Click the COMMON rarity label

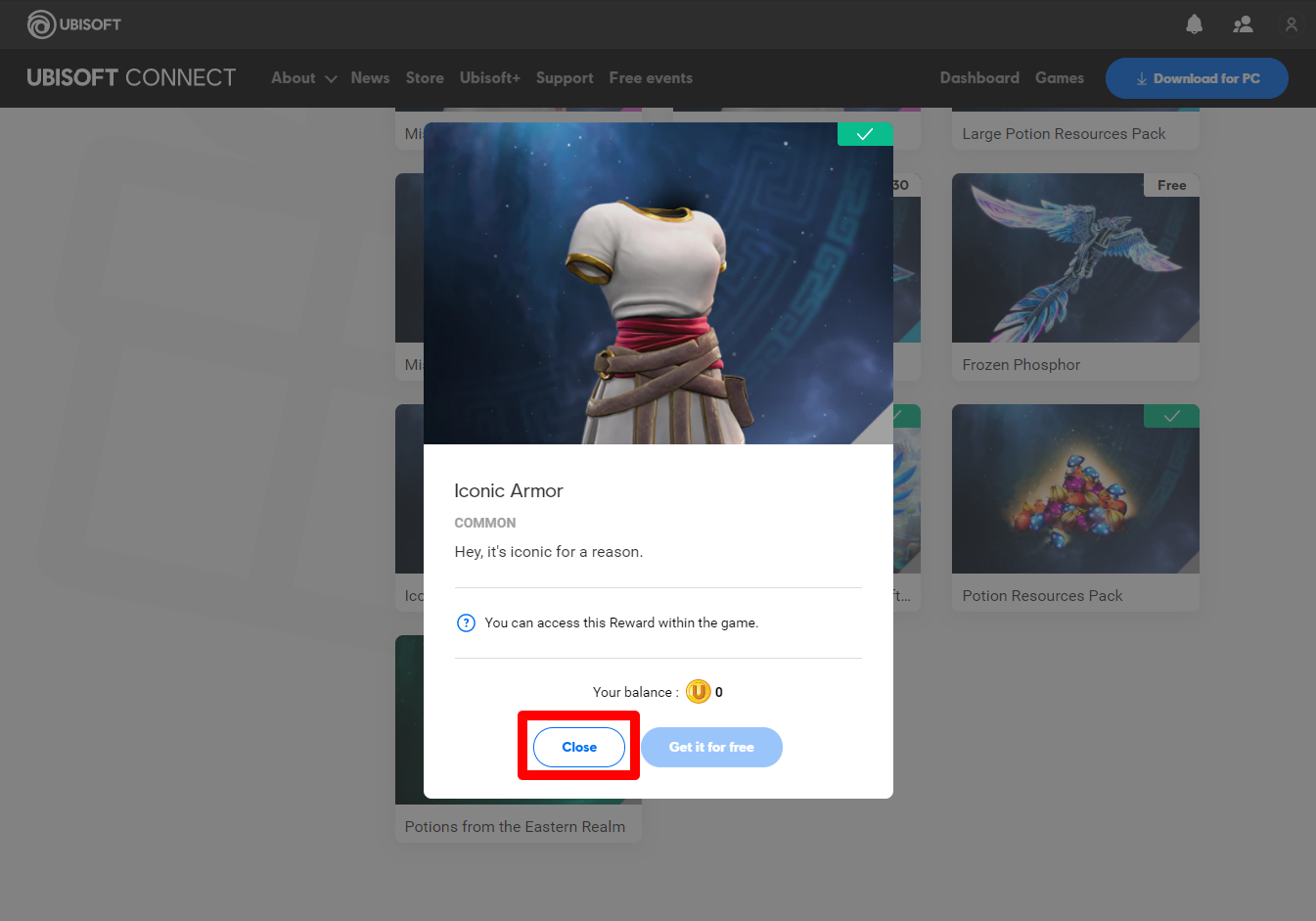[x=485, y=523]
